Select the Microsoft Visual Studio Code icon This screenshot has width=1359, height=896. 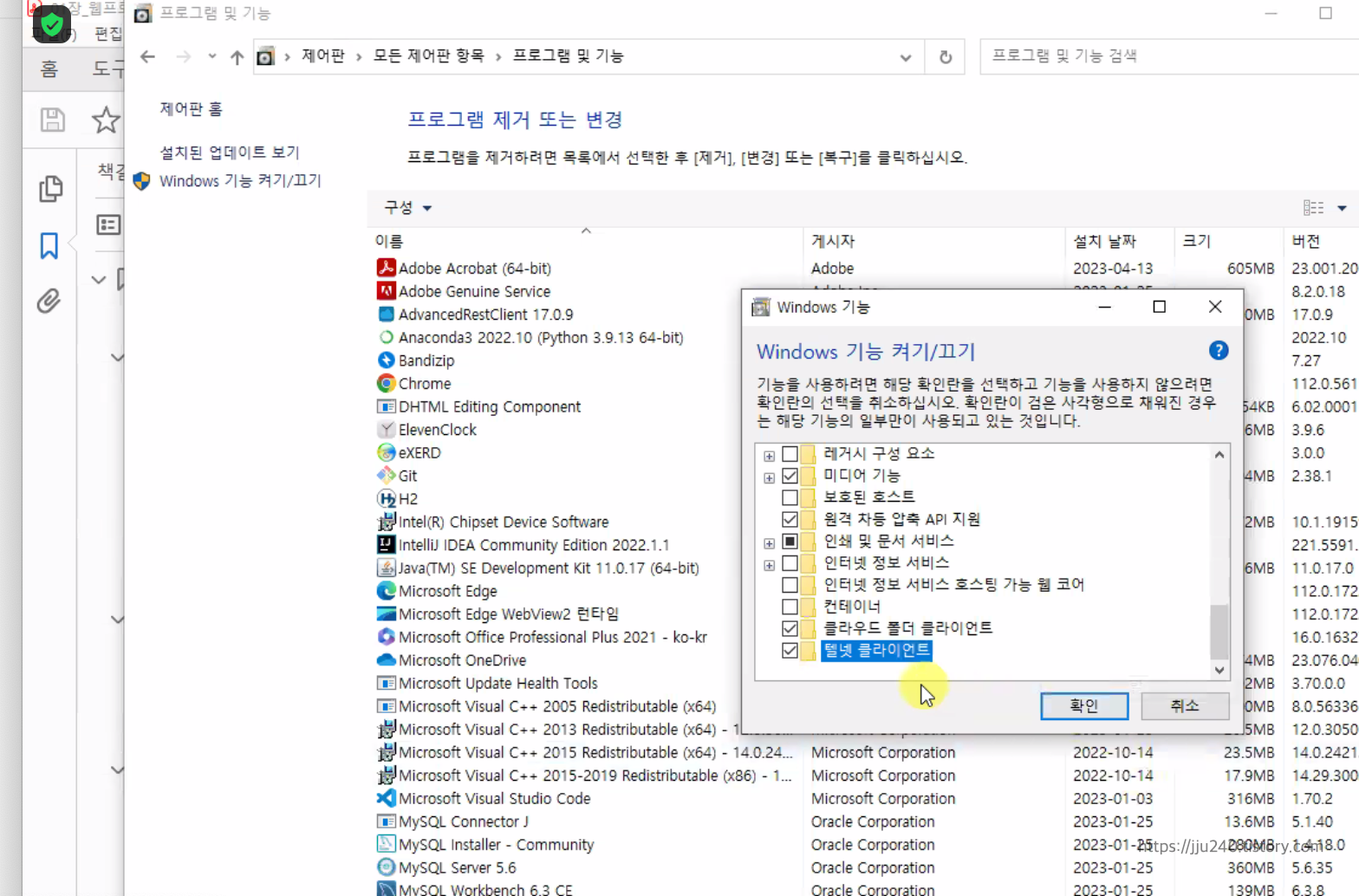(386, 798)
